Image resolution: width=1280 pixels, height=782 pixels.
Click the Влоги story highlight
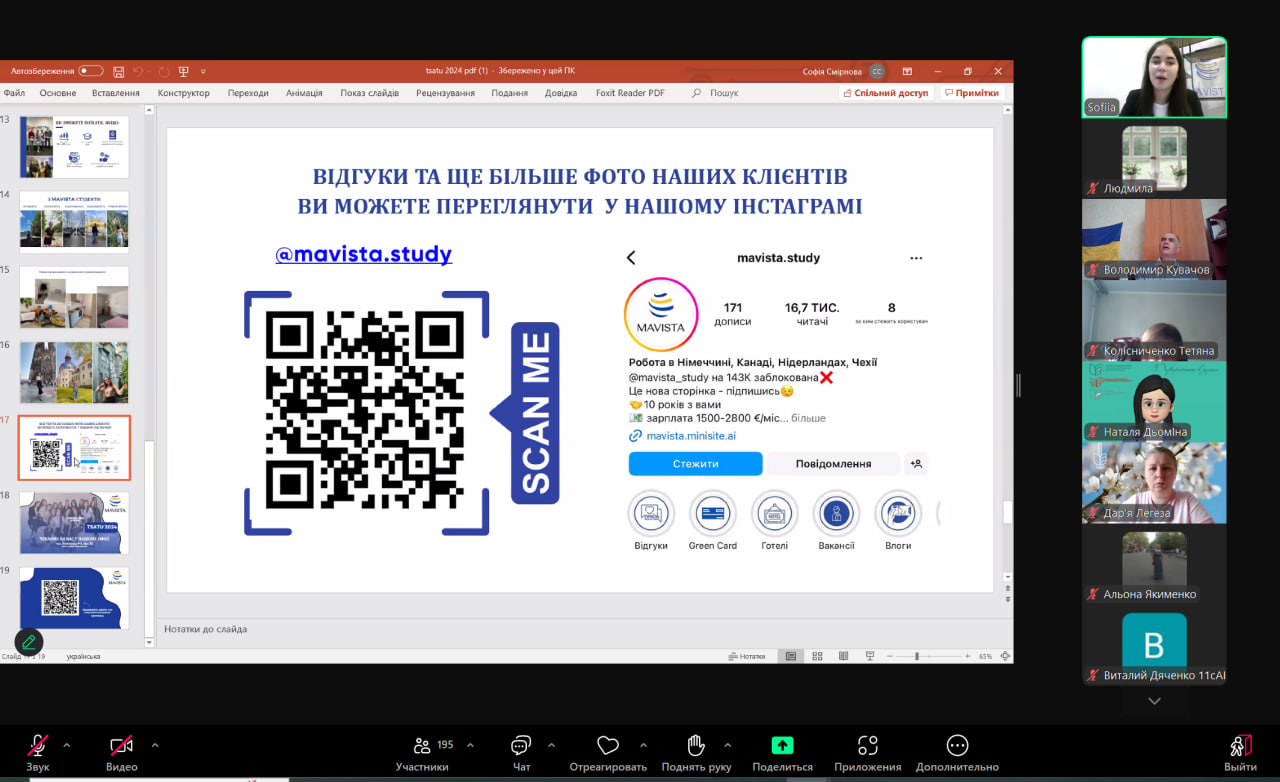898,514
